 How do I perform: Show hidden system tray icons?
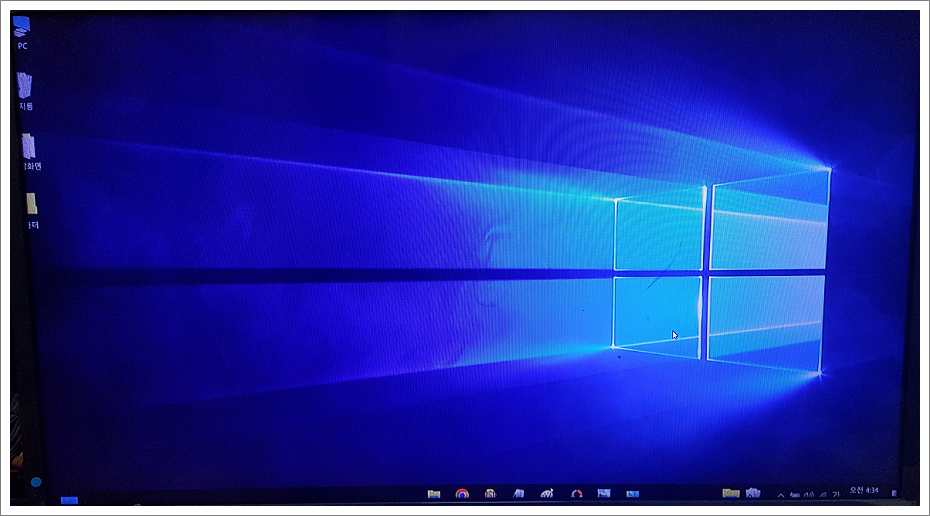click(x=781, y=495)
